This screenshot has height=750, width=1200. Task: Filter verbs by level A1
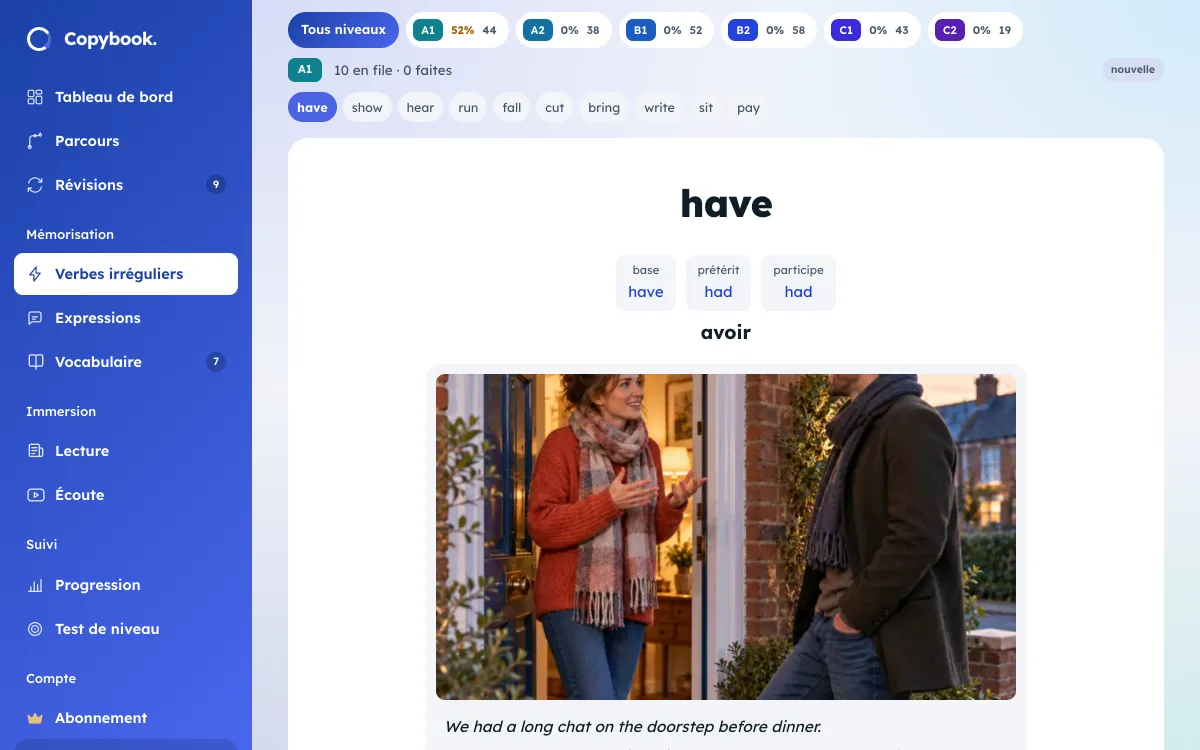(457, 30)
